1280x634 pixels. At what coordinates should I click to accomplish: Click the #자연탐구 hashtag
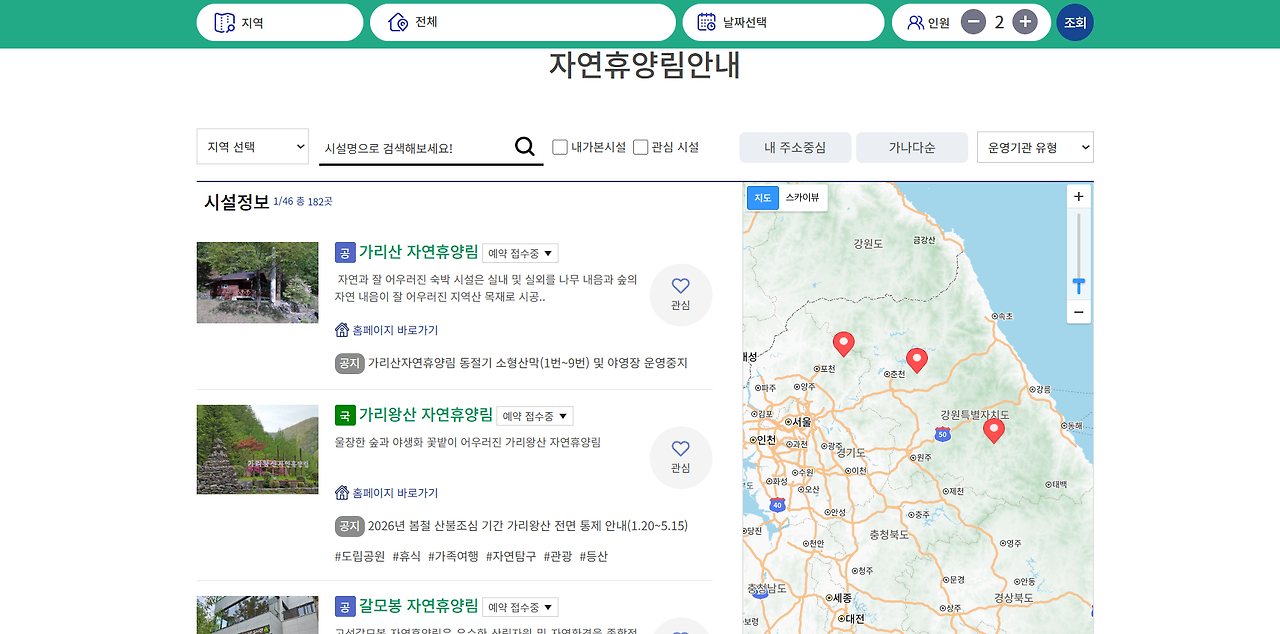(x=511, y=556)
